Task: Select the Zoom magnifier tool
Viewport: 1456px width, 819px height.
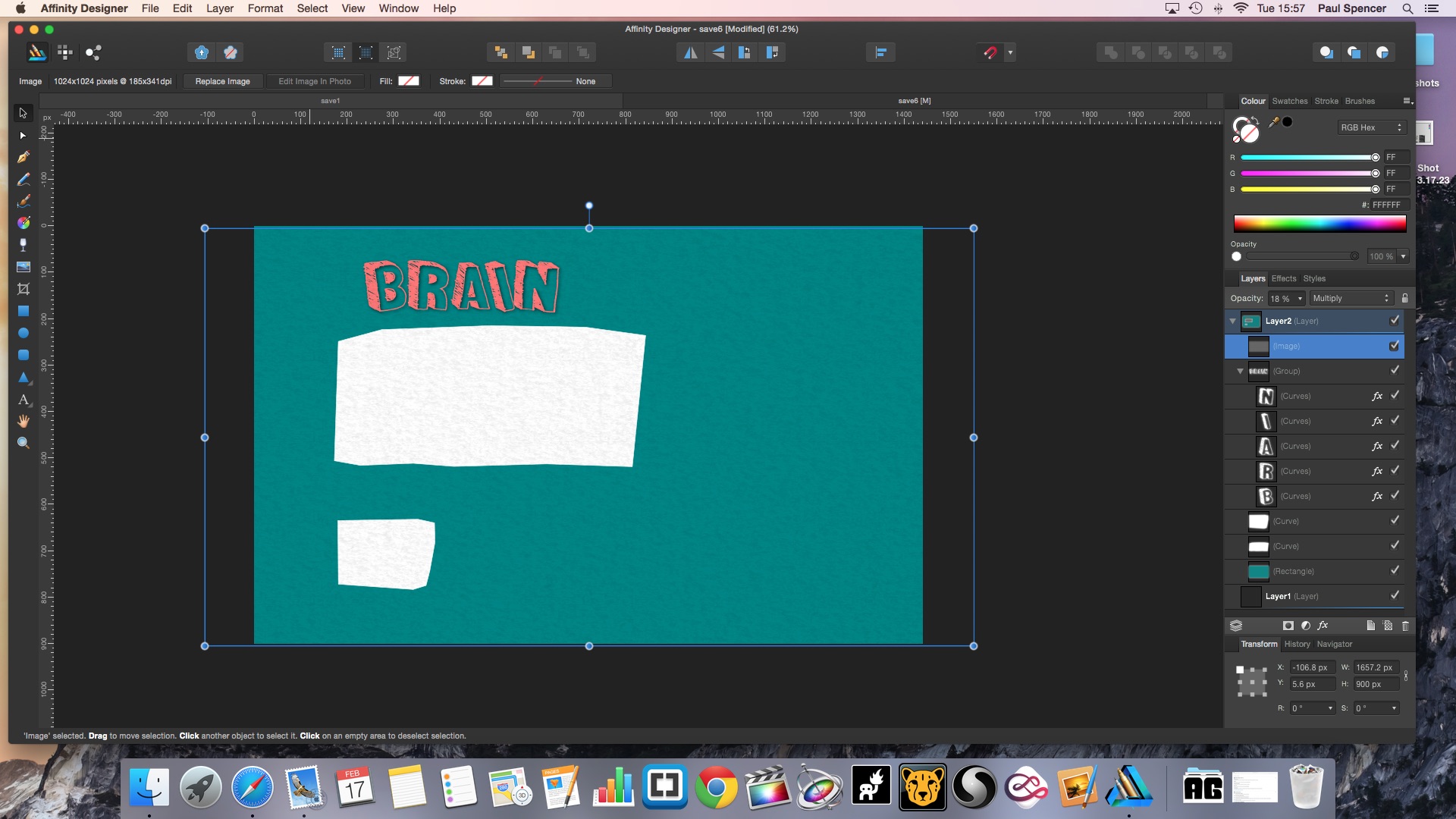Action: click(x=24, y=443)
